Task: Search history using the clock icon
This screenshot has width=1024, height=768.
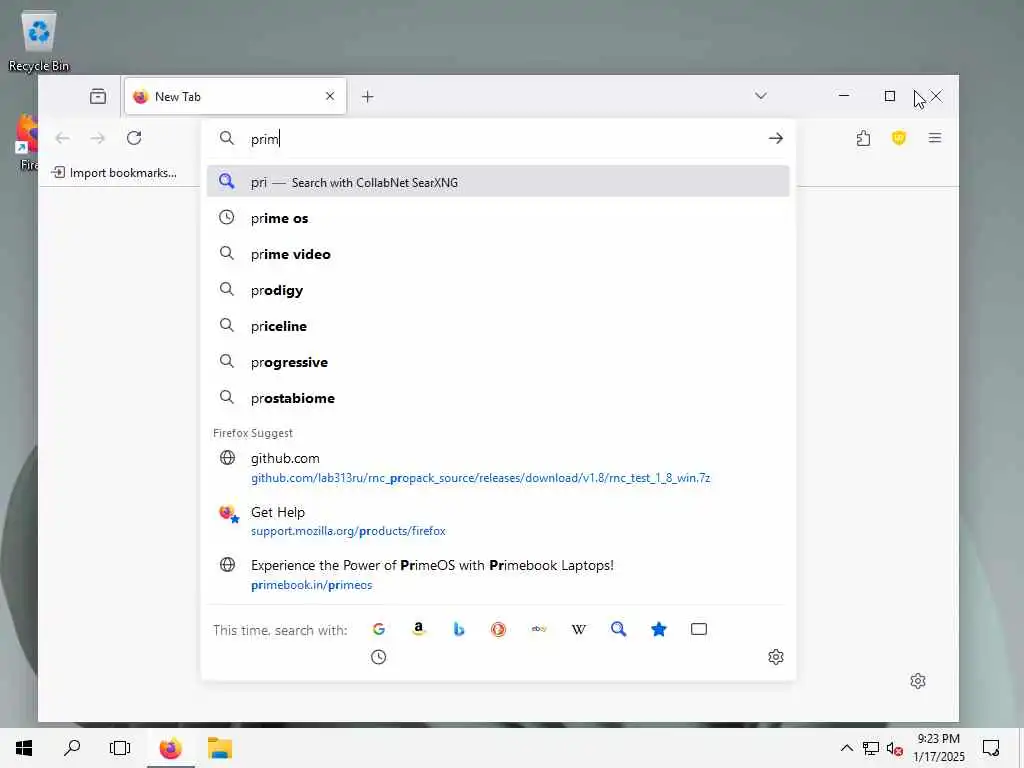Action: tap(379, 657)
